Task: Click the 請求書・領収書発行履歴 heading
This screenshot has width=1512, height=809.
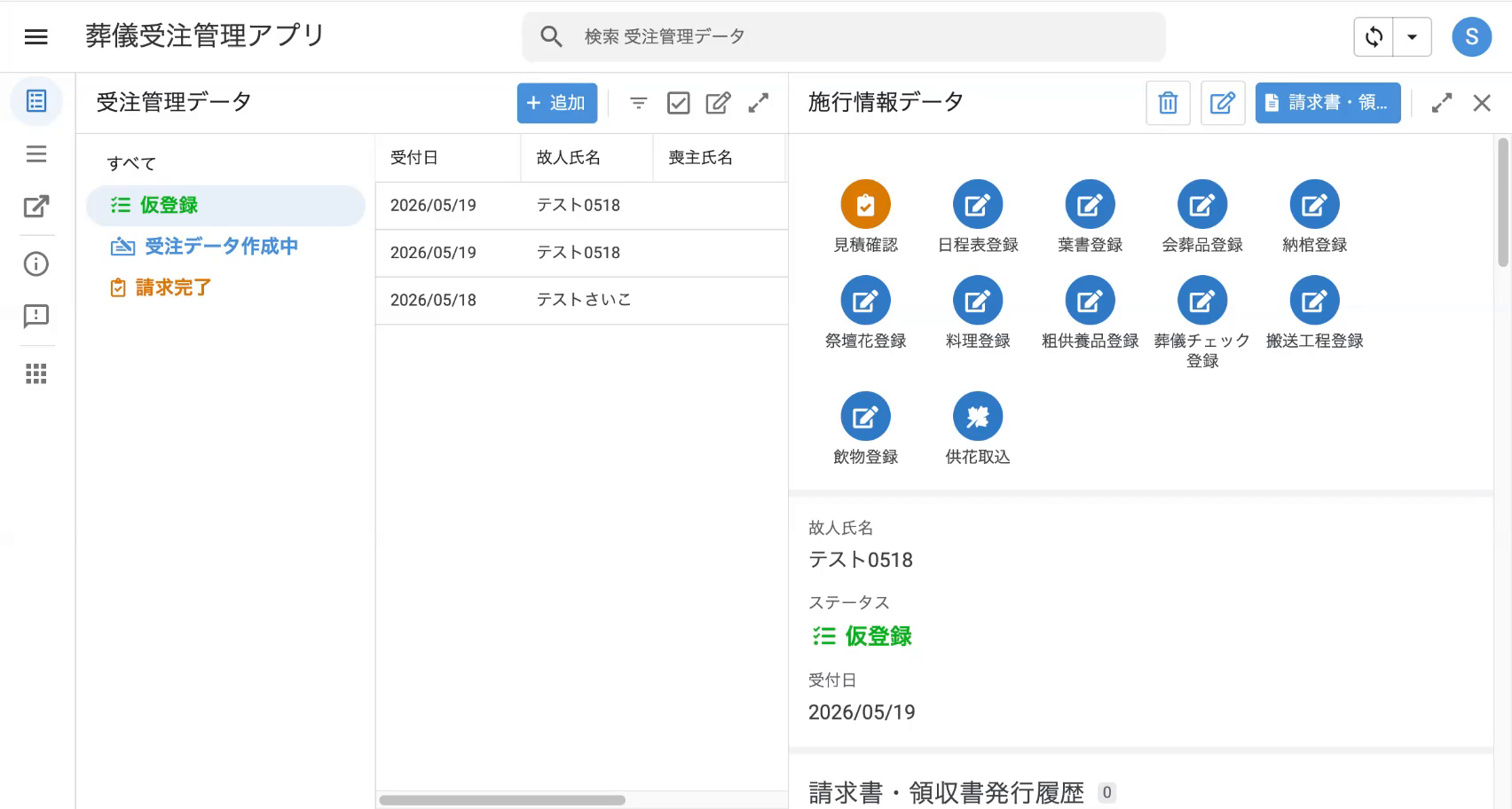Action: click(946, 792)
